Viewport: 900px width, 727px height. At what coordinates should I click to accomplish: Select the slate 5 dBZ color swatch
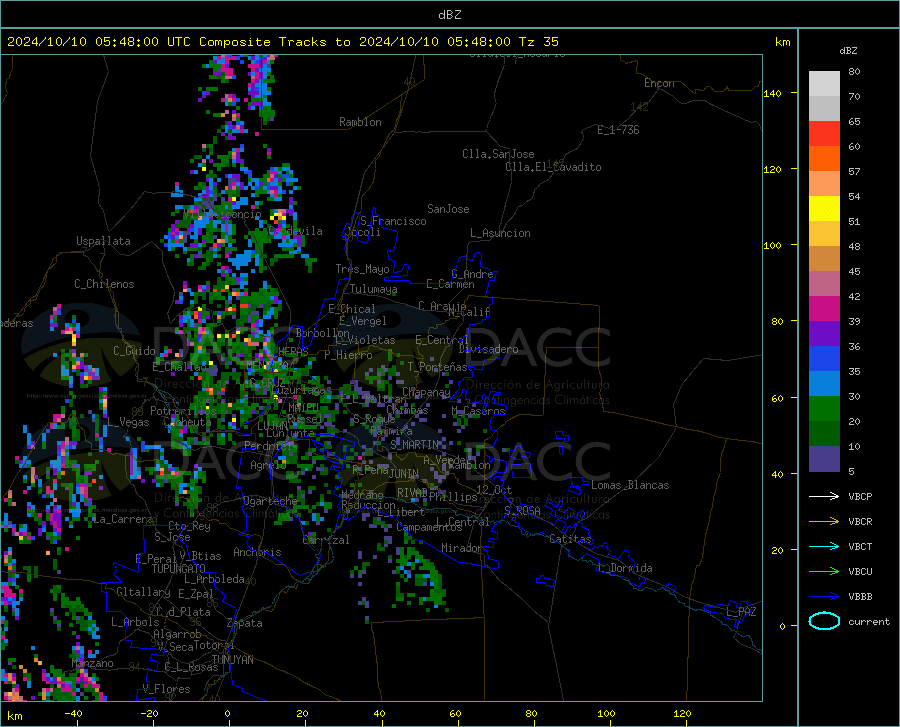coord(824,459)
